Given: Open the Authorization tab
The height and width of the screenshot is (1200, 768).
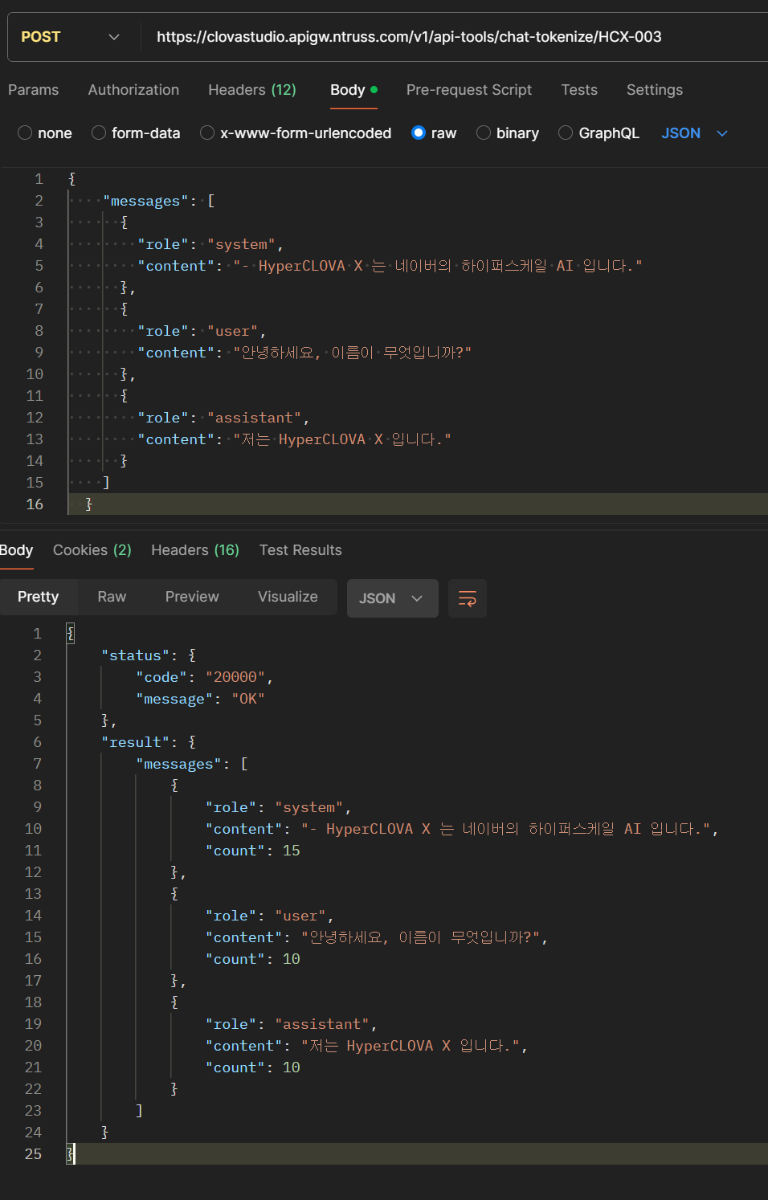Looking at the screenshot, I should (x=133, y=90).
